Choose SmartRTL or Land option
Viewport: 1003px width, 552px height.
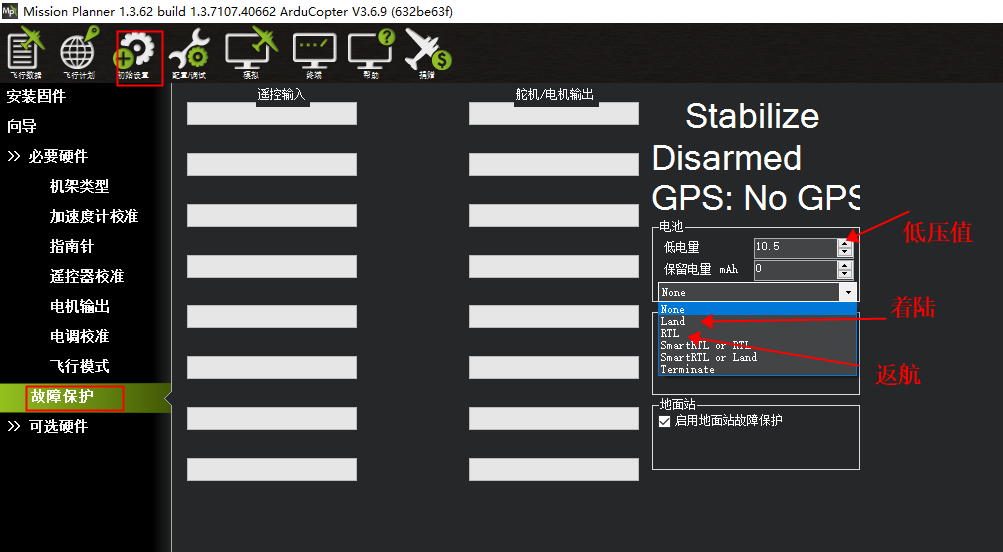coord(757,358)
